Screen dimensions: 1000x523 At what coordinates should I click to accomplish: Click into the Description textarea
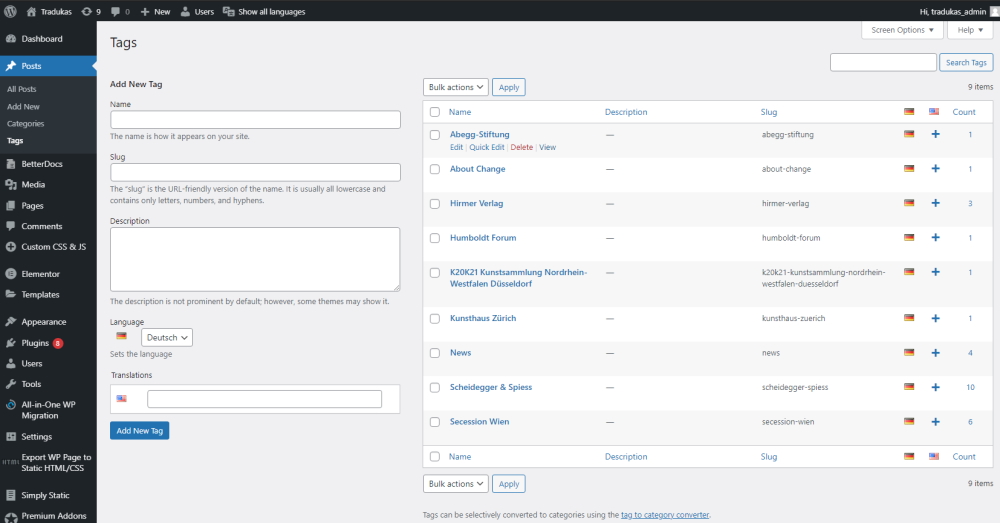point(255,260)
